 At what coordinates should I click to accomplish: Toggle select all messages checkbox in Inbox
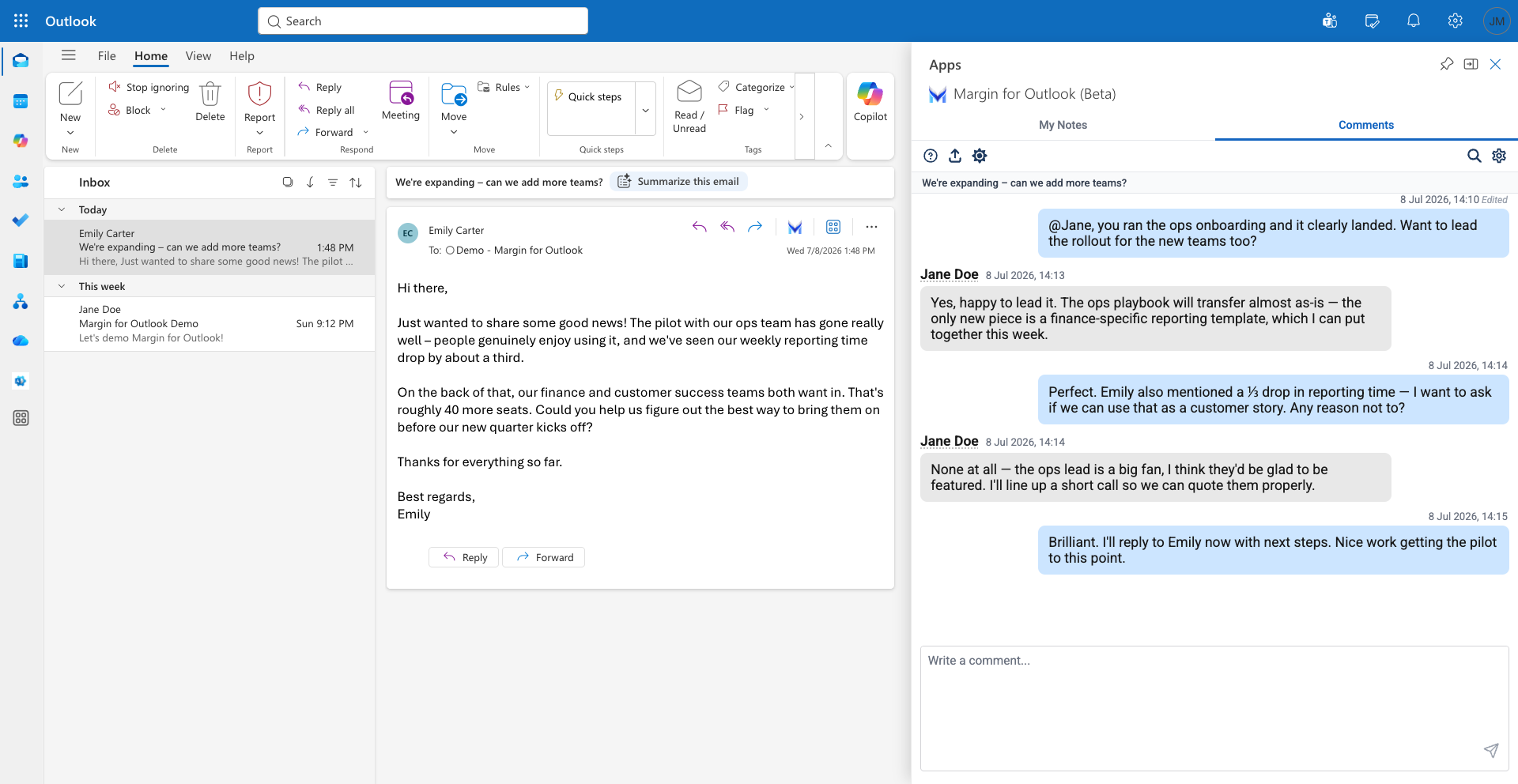click(x=288, y=183)
